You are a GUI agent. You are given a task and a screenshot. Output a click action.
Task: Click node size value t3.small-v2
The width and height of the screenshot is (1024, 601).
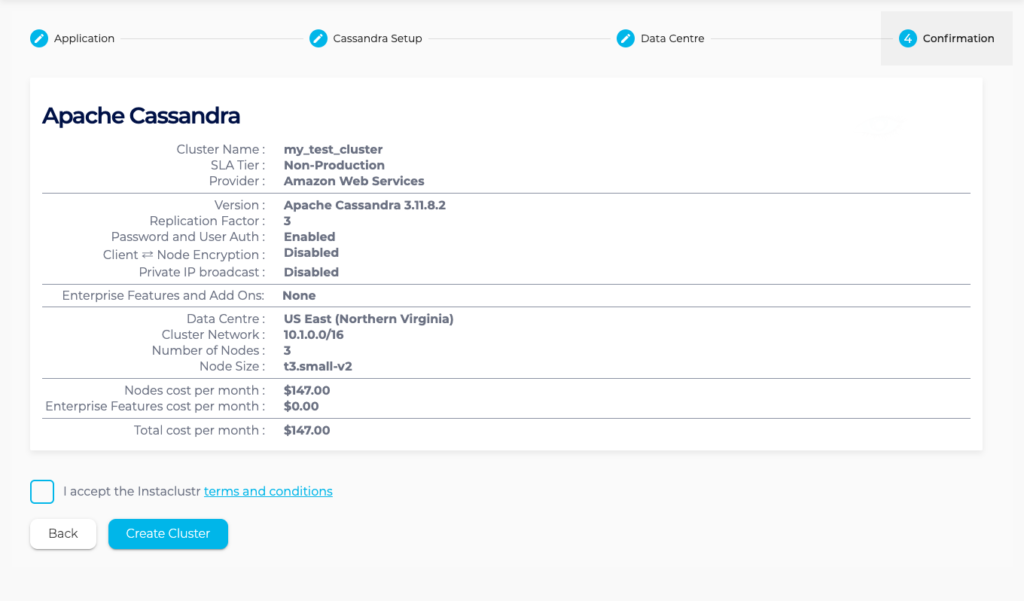[318, 366]
